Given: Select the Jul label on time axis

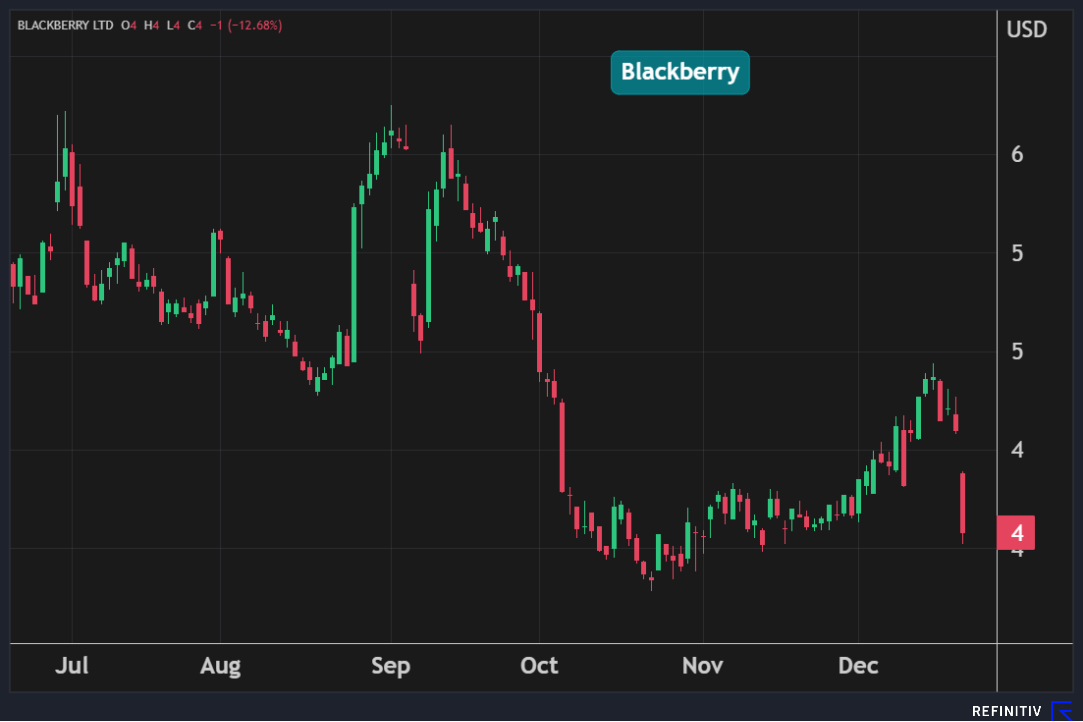Looking at the screenshot, I should coord(71,666).
